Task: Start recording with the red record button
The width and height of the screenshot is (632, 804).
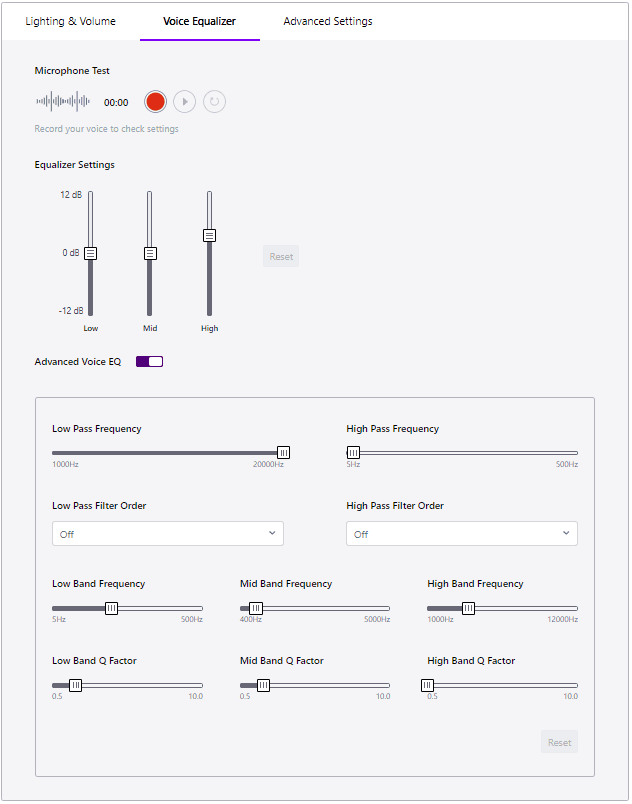Action: tap(155, 101)
